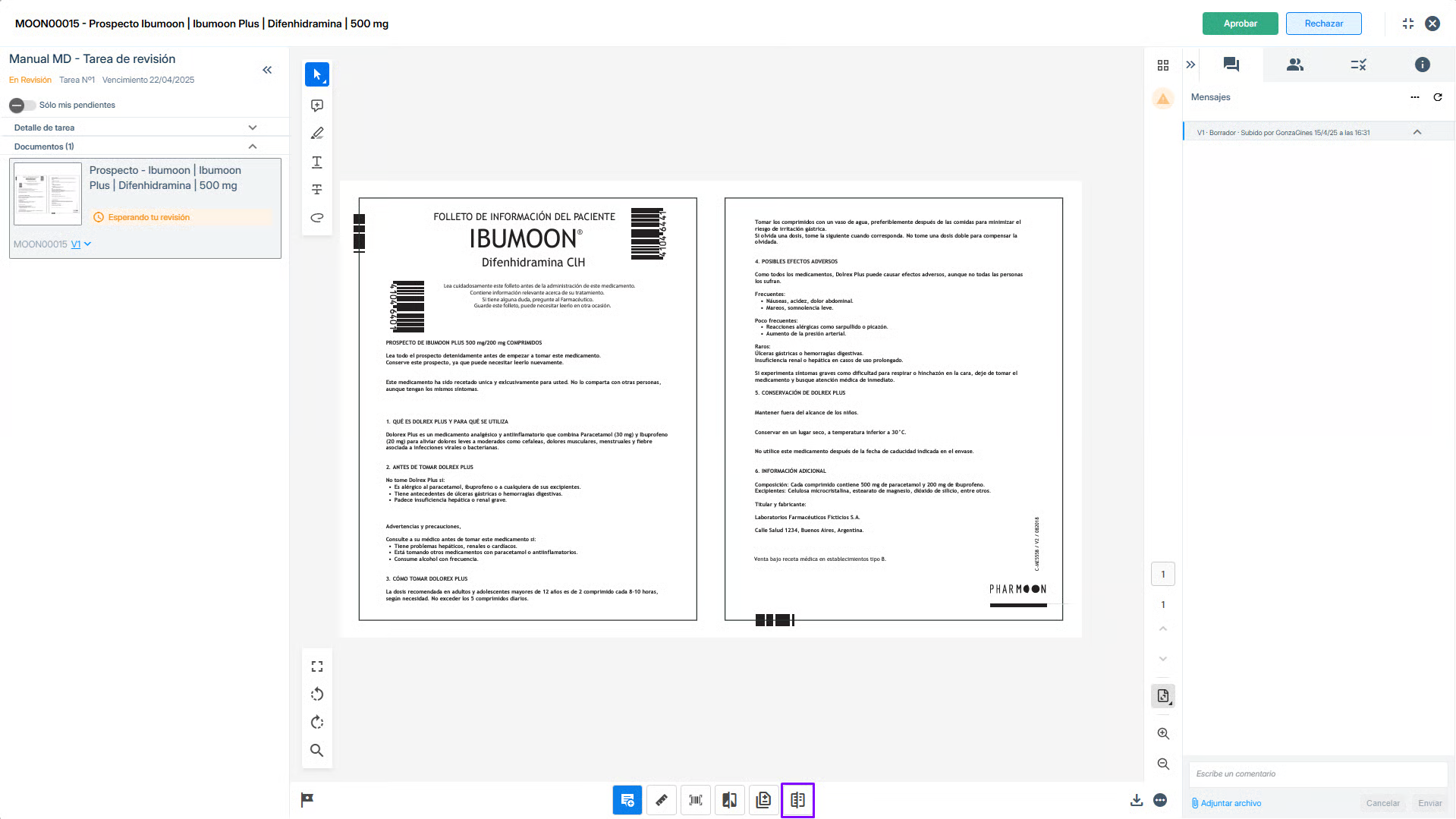Open the compare documents tool
1456x819 pixels.
[x=729, y=800]
